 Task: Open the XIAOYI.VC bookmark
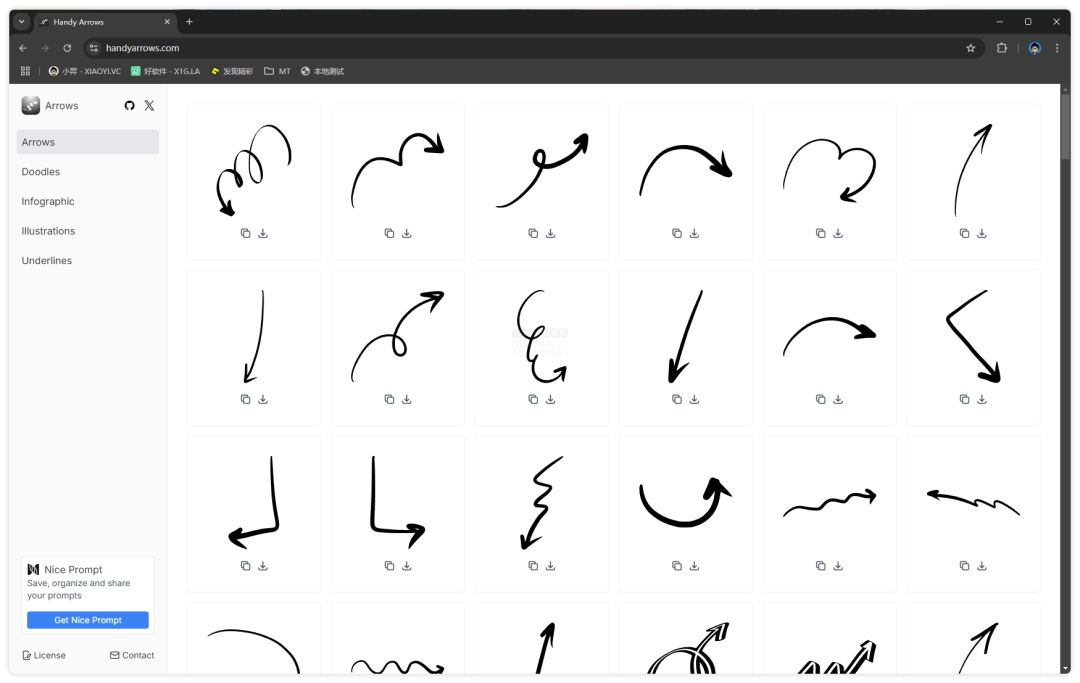point(85,71)
